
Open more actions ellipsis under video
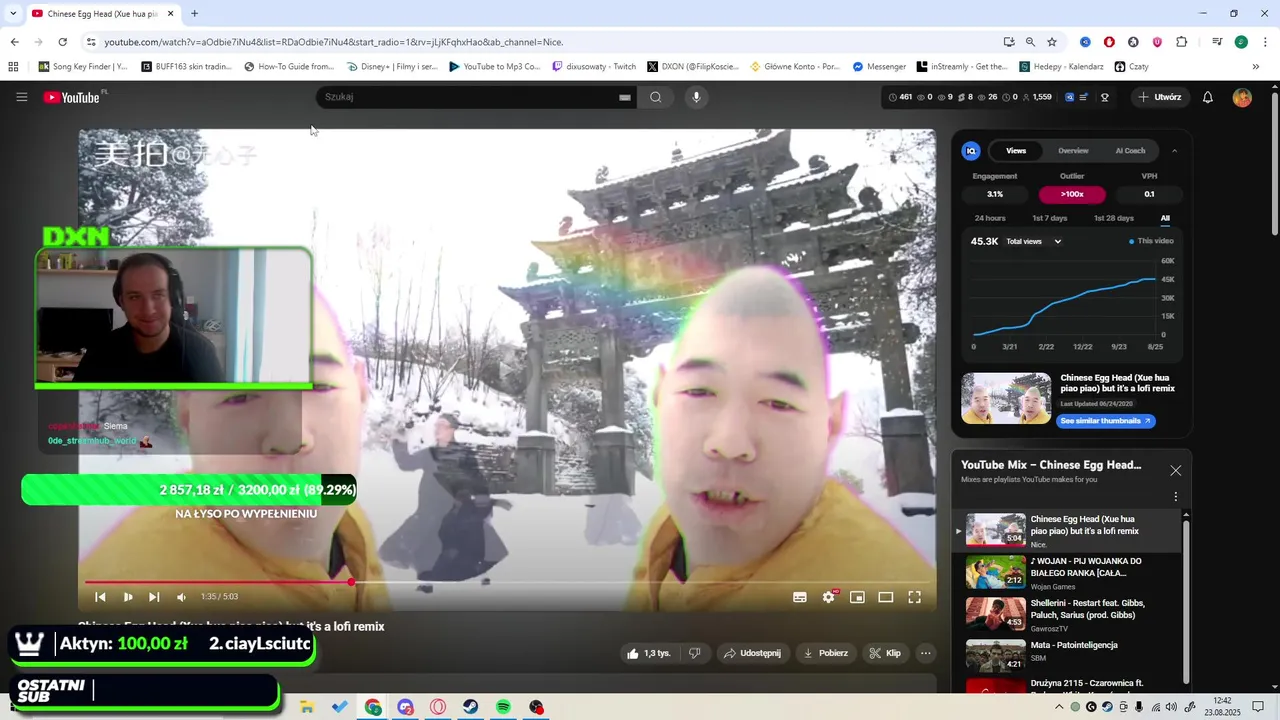pos(926,653)
